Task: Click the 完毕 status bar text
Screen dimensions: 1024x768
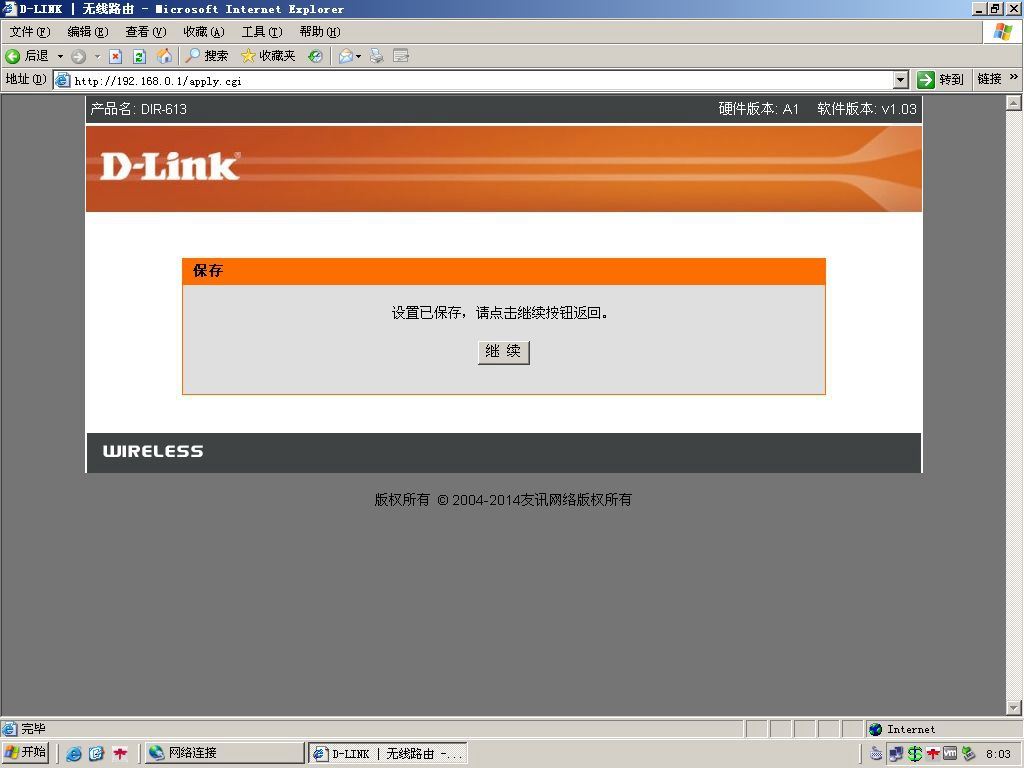Action: [33, 729]
